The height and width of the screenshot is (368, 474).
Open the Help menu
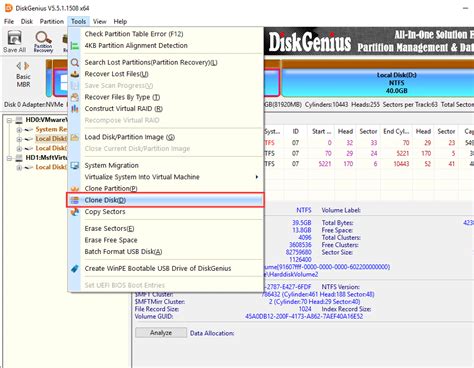click(120, 22)
